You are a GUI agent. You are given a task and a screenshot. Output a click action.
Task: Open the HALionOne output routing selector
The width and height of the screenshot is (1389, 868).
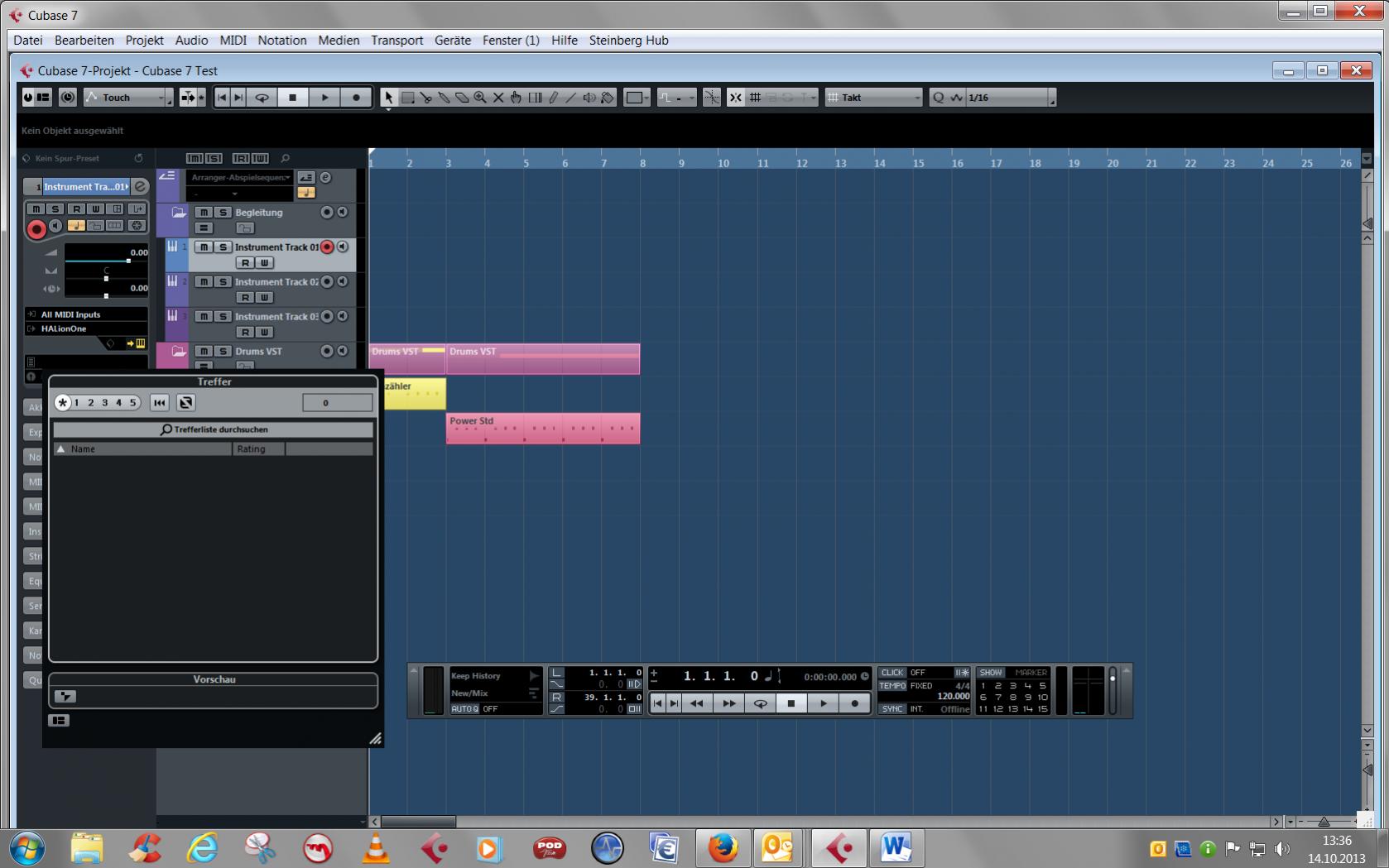(86, 328)
